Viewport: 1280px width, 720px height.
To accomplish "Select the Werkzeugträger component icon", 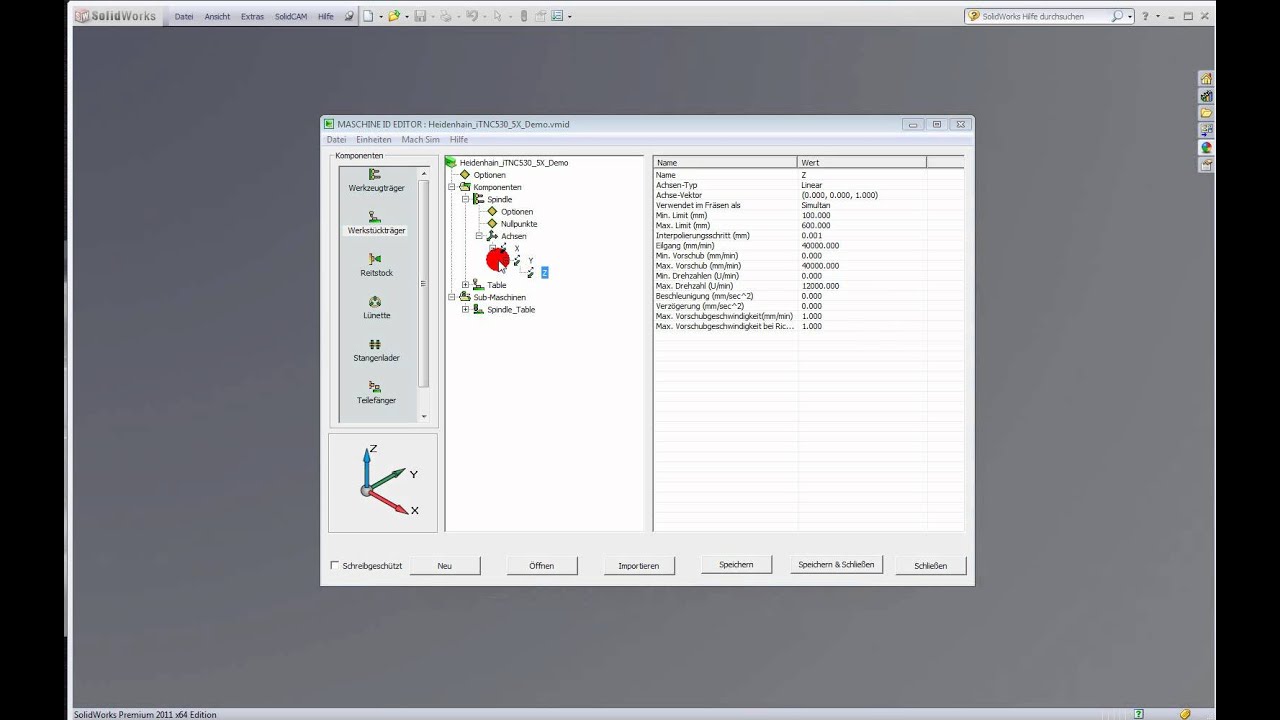I will (x=375, y=175).
